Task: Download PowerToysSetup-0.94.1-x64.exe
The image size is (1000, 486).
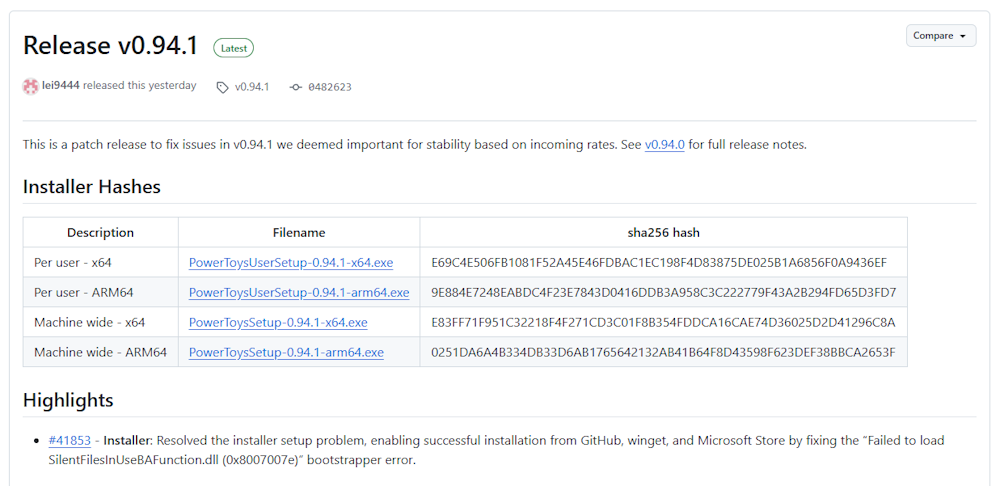Action: pyautogui.click(x=278, y=322)
